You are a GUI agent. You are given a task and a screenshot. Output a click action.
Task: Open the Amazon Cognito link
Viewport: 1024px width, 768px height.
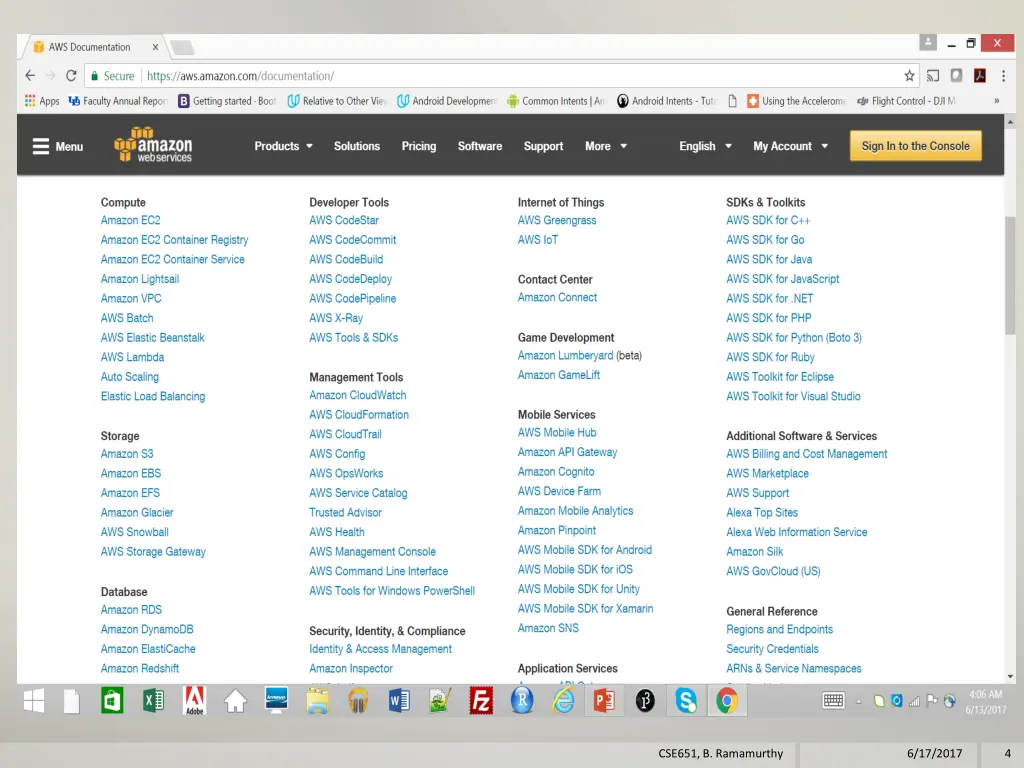[556, 472]
